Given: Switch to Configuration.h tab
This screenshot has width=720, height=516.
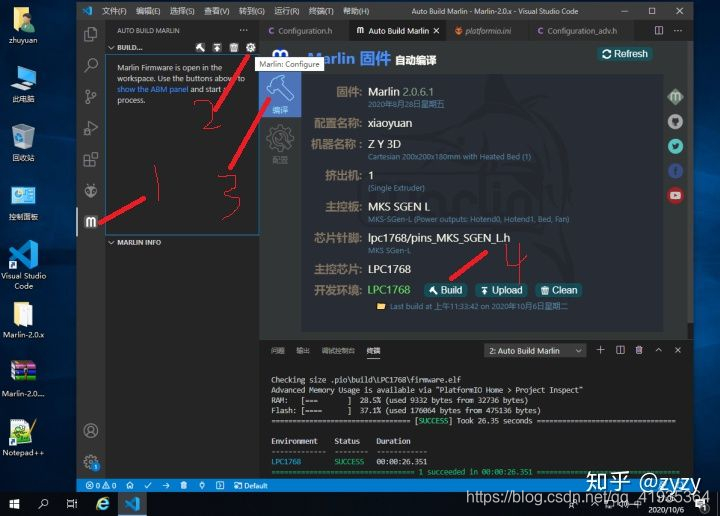Looking at the screenshot, I should click(x=305, y=31).
